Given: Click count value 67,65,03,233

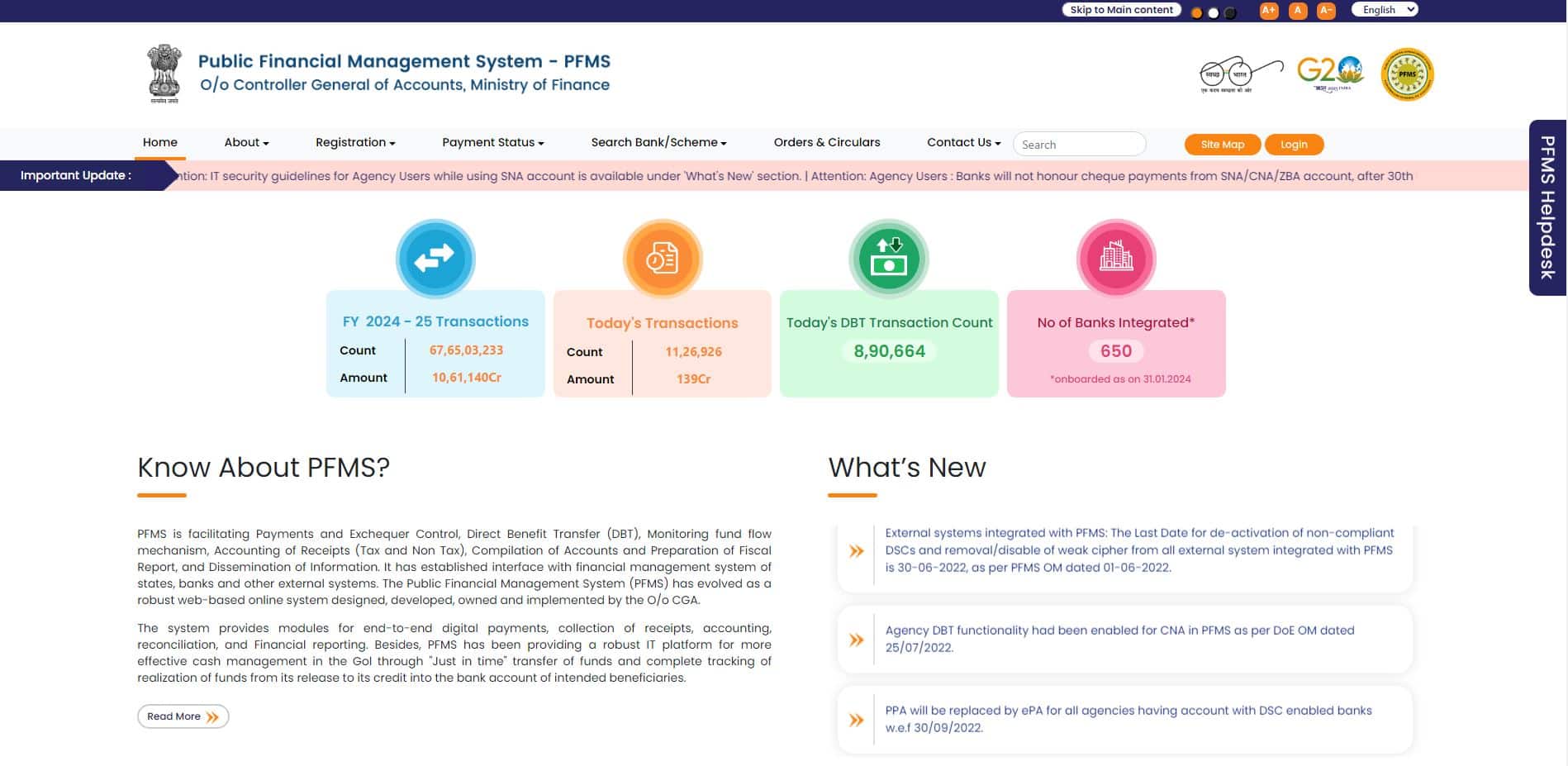Looking at the screenshot, I should [466, 350].
